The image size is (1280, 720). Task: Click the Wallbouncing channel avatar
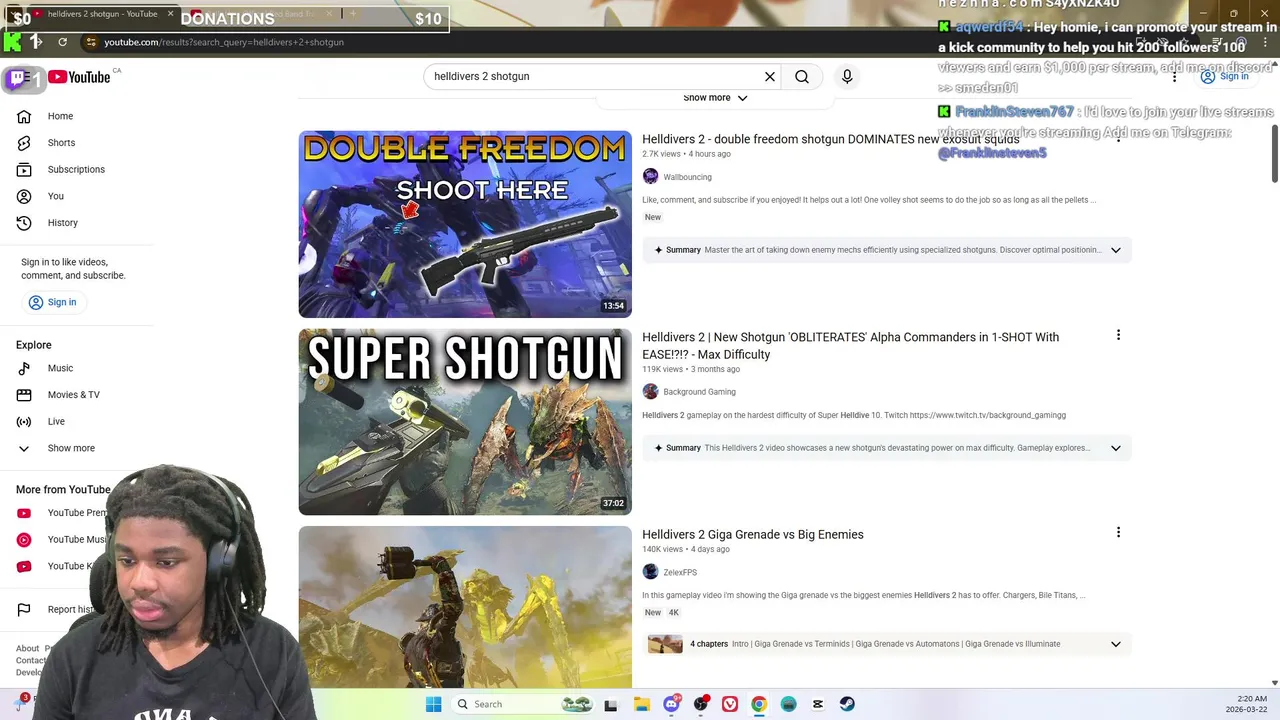(651, 177)
